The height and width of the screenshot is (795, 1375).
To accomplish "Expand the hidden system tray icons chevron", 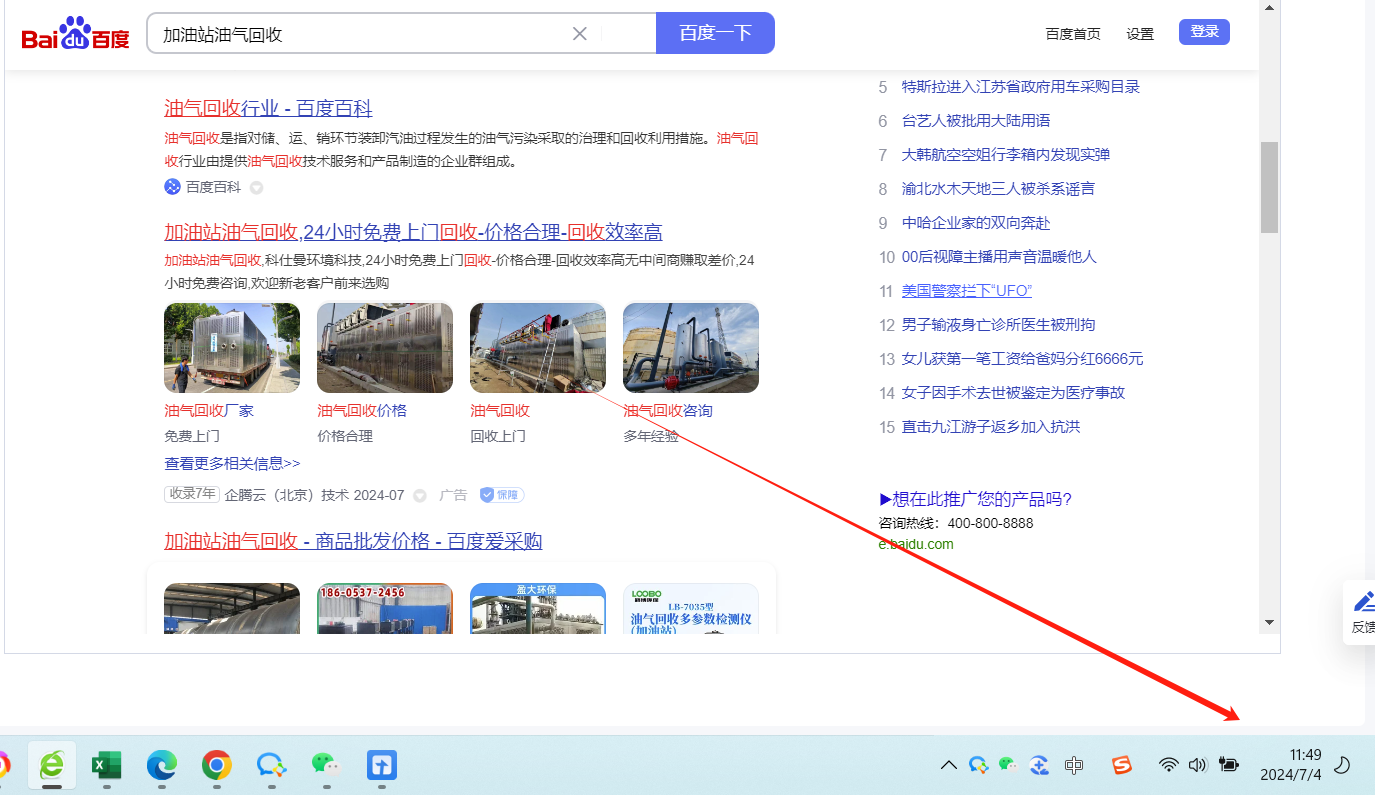I will pyautogui.click(x=948, y=766).
